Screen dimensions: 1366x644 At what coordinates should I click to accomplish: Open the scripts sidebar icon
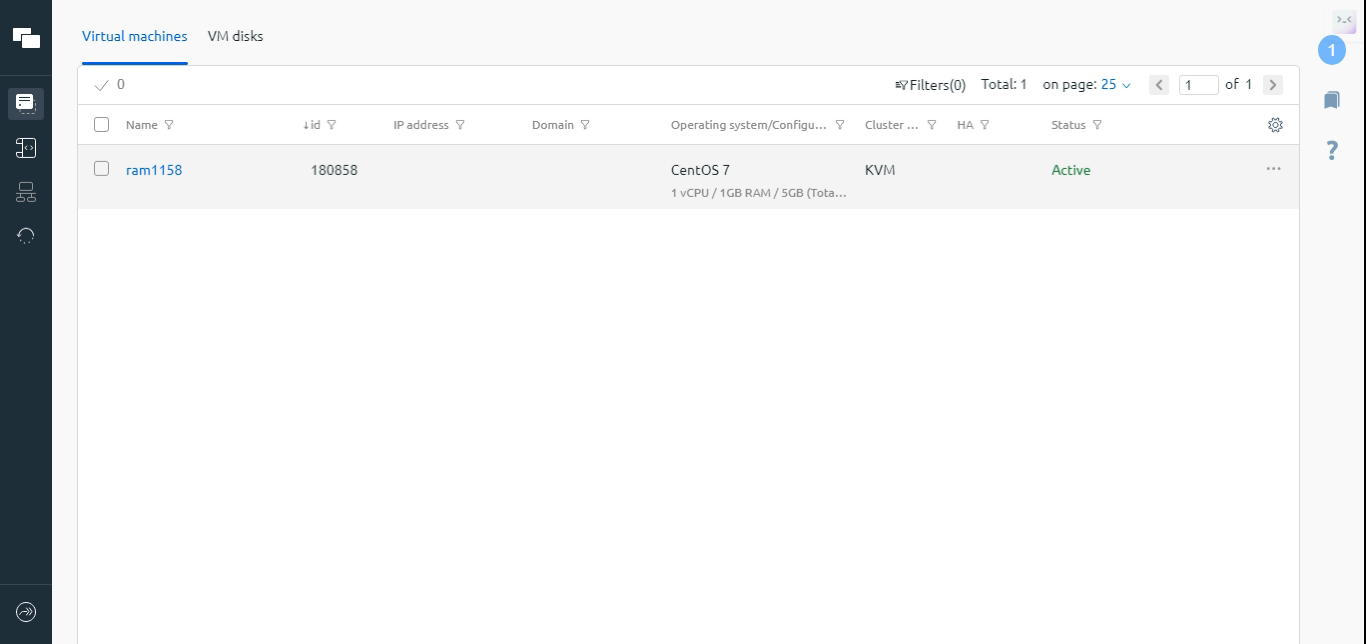[x=26, y=148]
